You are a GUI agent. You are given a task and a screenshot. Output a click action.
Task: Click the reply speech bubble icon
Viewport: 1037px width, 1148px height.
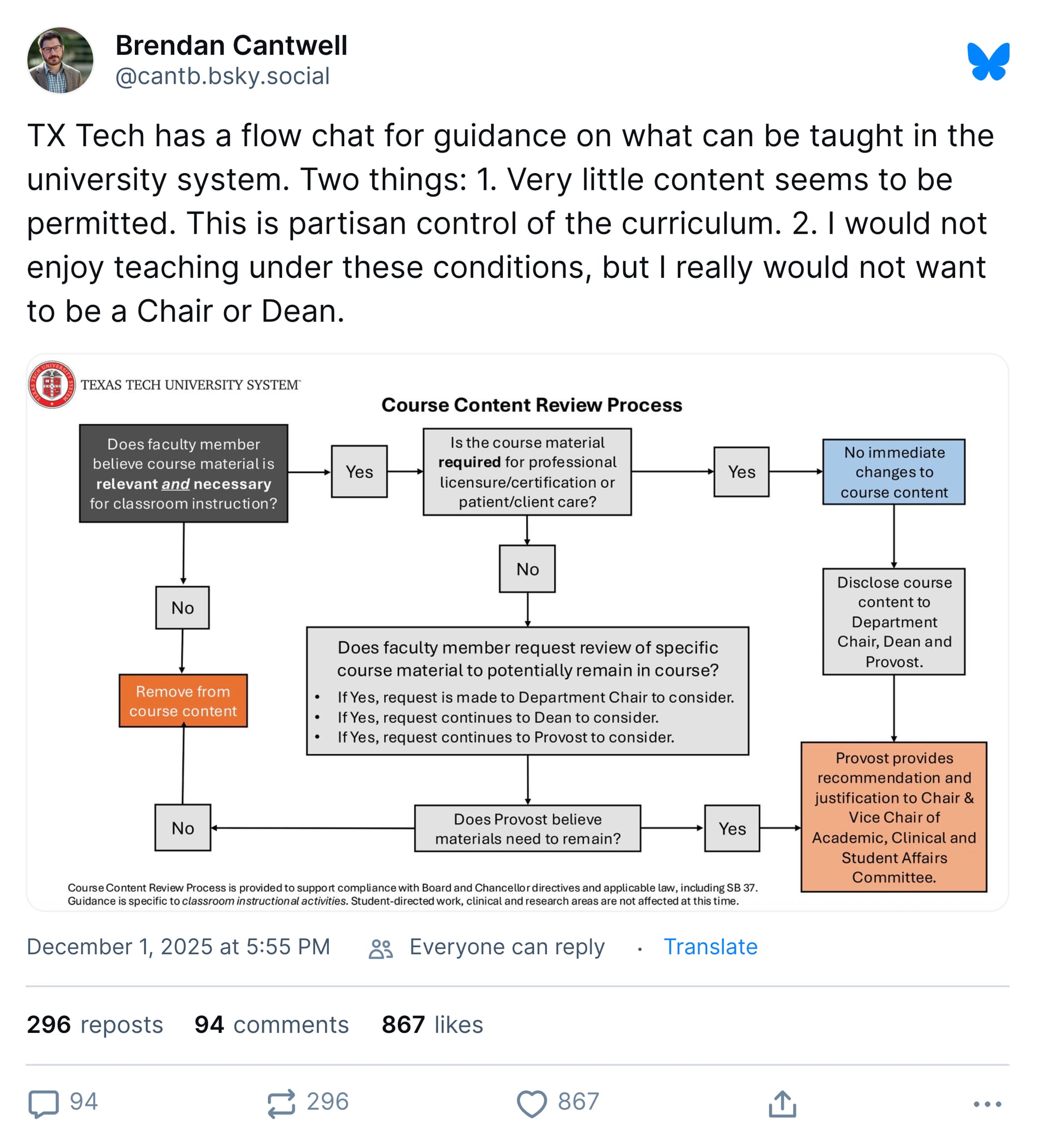(x=44, y=1103)
